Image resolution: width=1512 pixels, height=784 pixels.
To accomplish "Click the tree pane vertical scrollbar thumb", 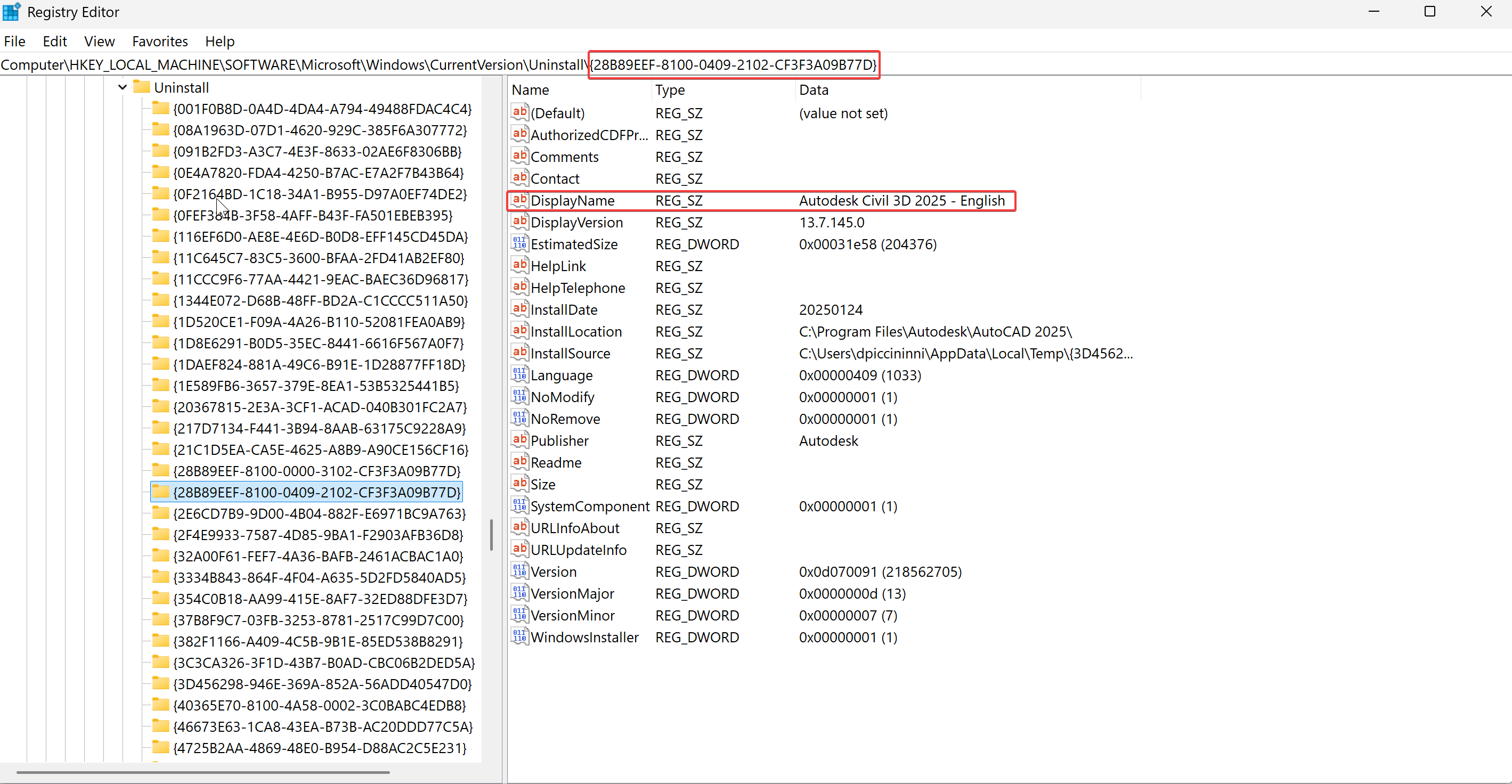I will click(491, 535).
